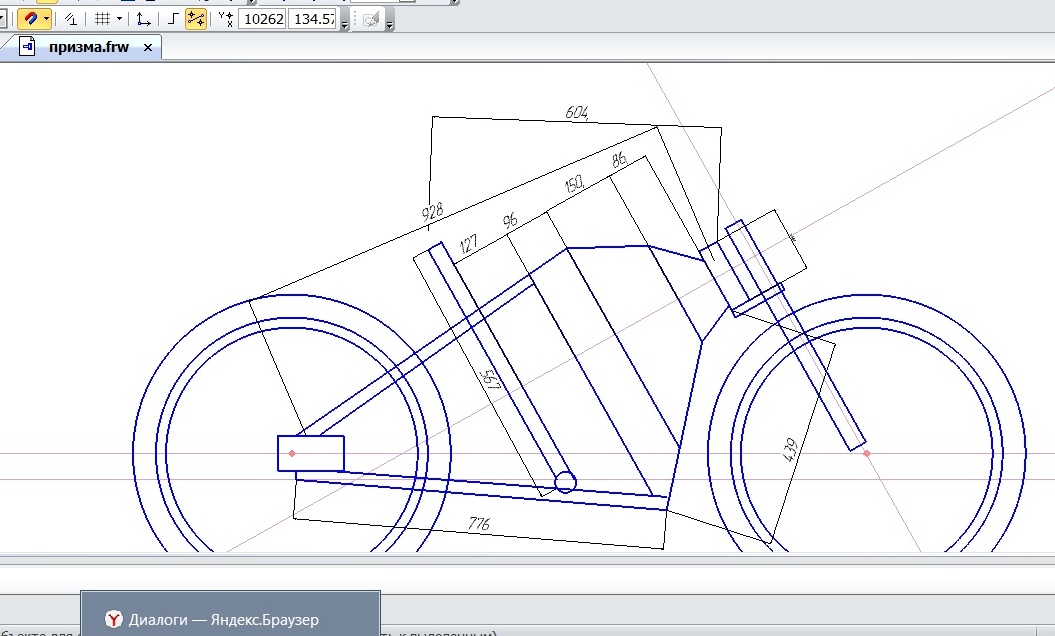
Task: Switch to the призма.frw document tab
Action: coord(89,47)
